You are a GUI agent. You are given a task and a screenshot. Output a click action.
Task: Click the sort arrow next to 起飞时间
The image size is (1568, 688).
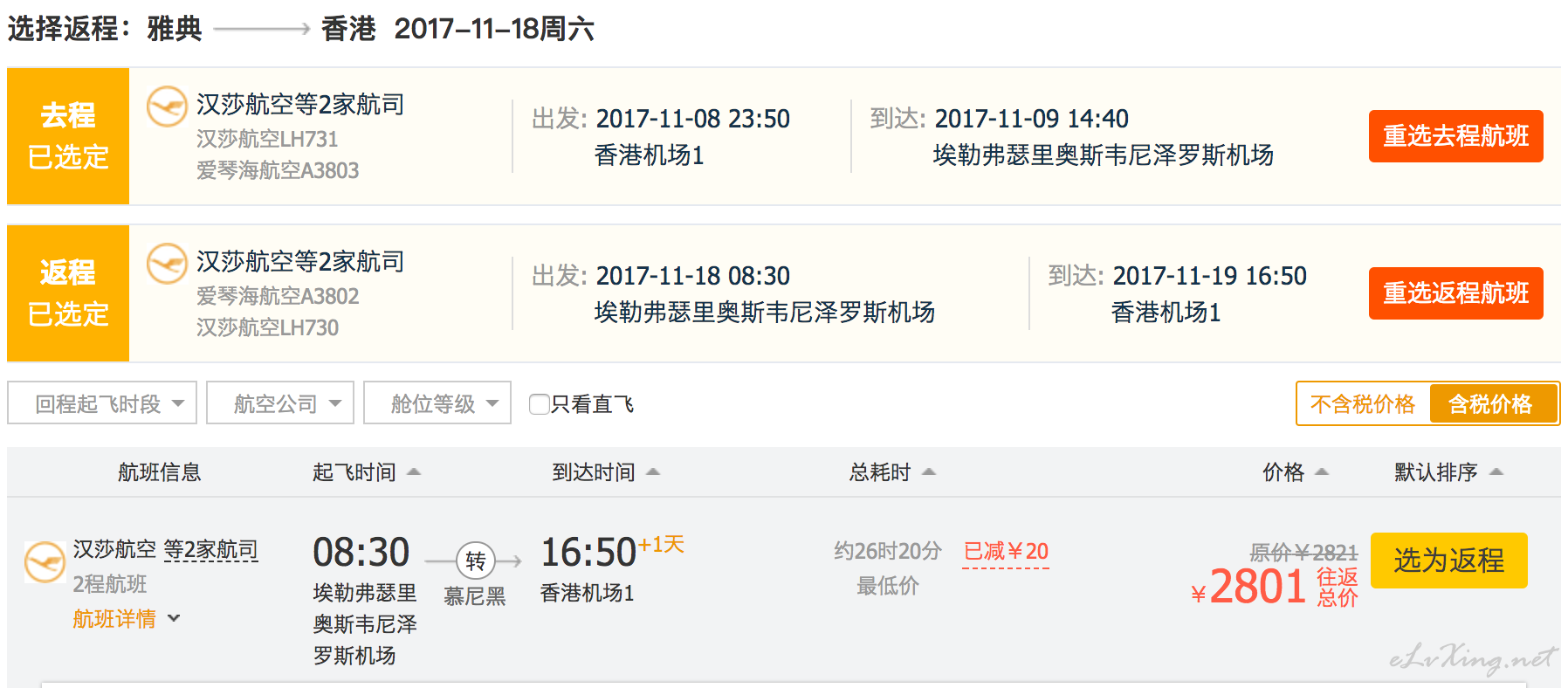[x=414, y=471]
